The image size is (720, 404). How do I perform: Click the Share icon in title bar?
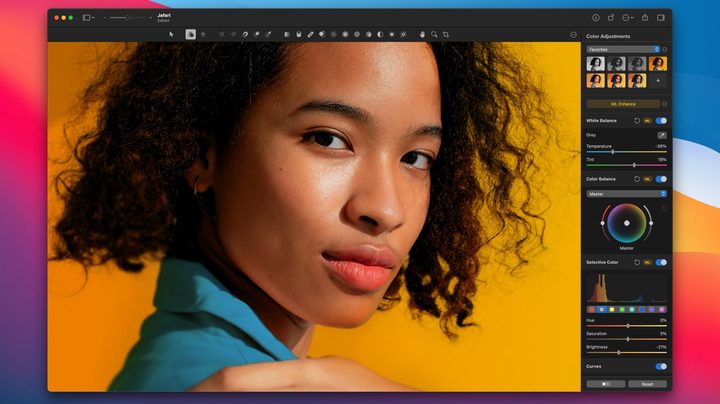coord(645,18)
